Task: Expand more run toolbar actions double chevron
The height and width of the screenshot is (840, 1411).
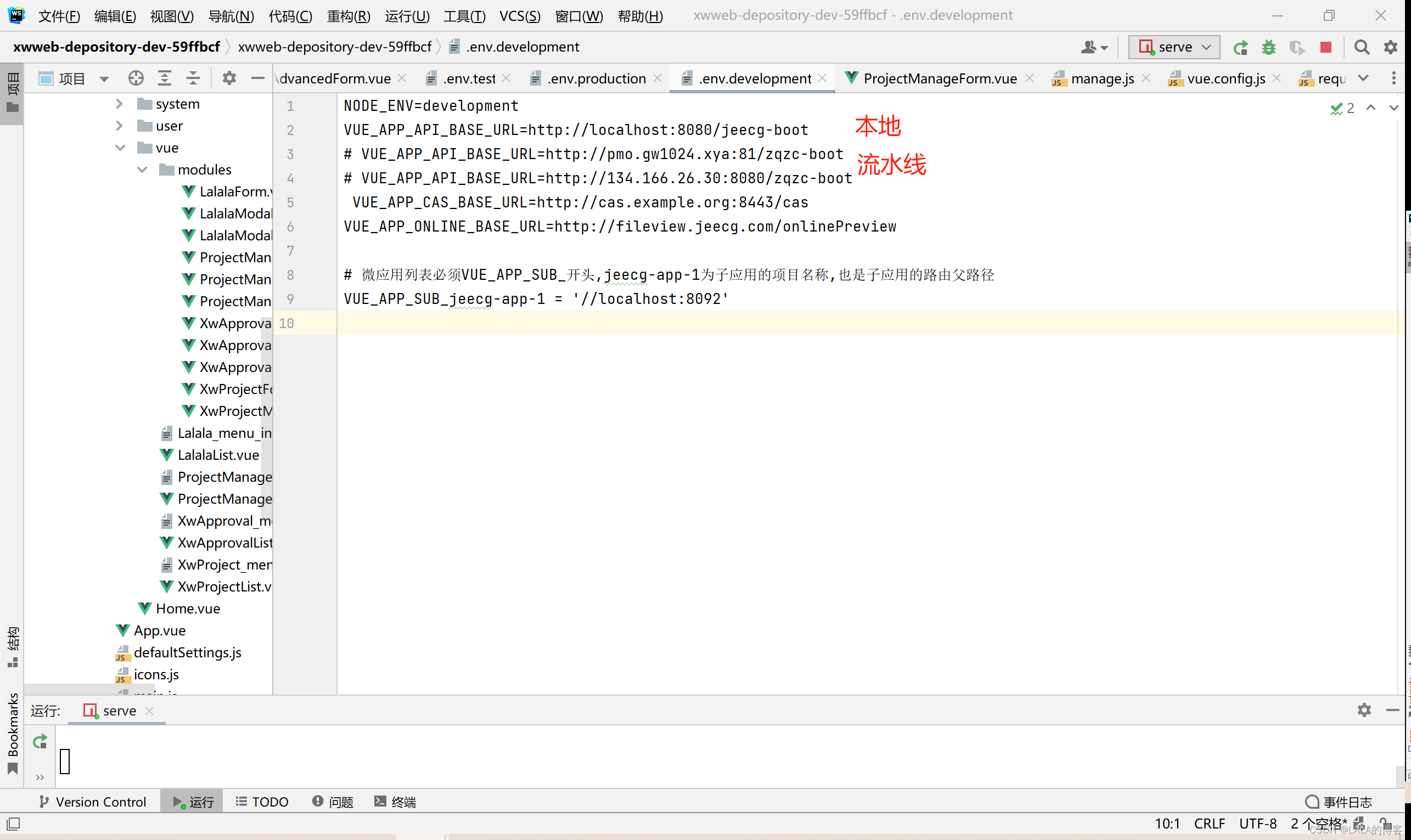Action: (x=40, y=778)
